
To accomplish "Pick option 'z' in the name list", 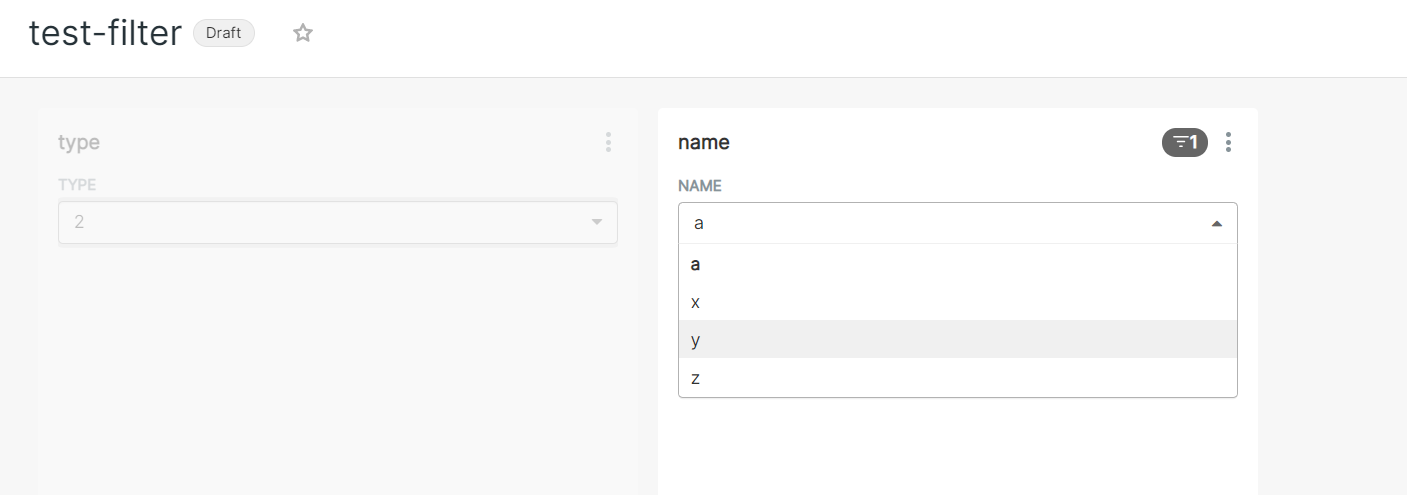I will pyautogui.click(x=958, y=378).
